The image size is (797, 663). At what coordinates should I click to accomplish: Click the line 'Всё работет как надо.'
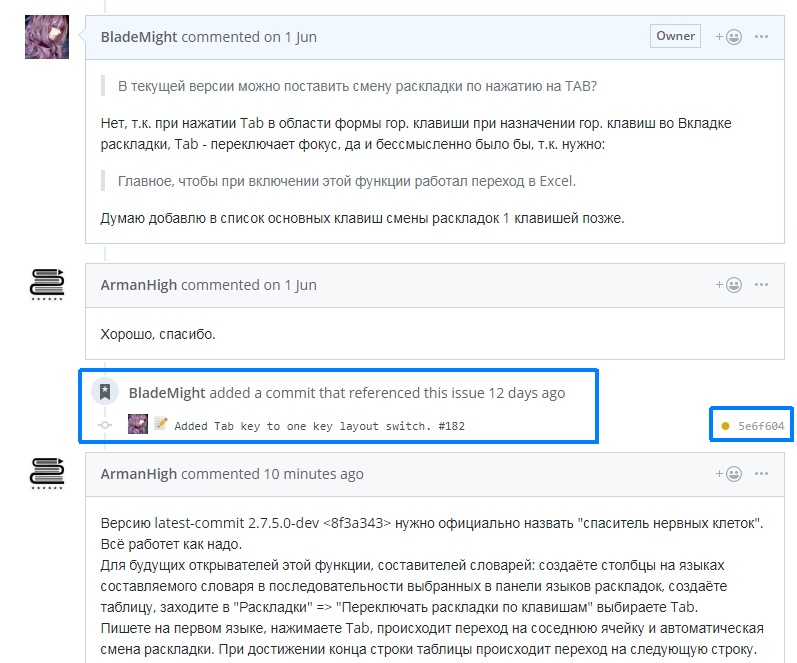(171, 544)
